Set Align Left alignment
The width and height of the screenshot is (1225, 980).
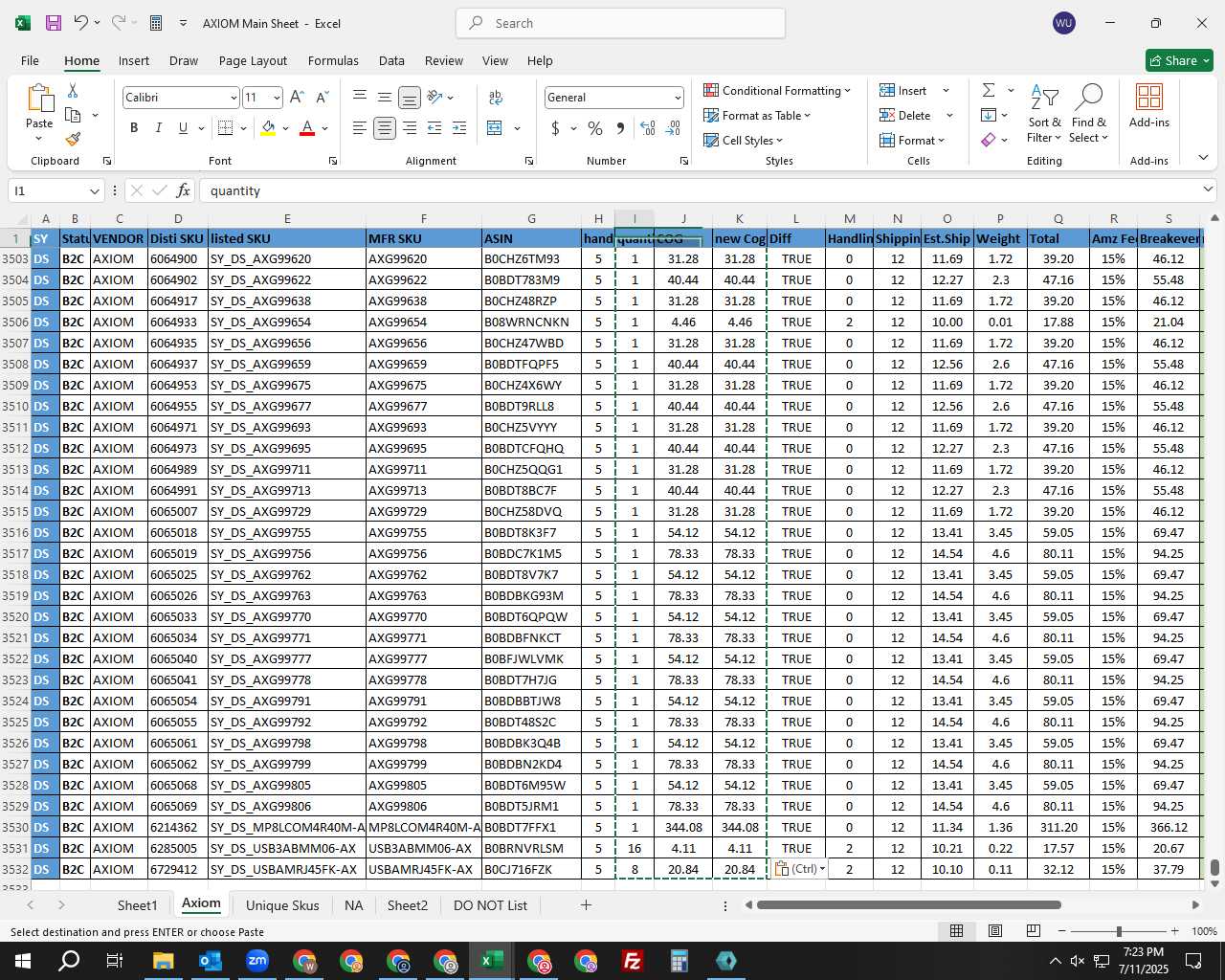point(360,128)
